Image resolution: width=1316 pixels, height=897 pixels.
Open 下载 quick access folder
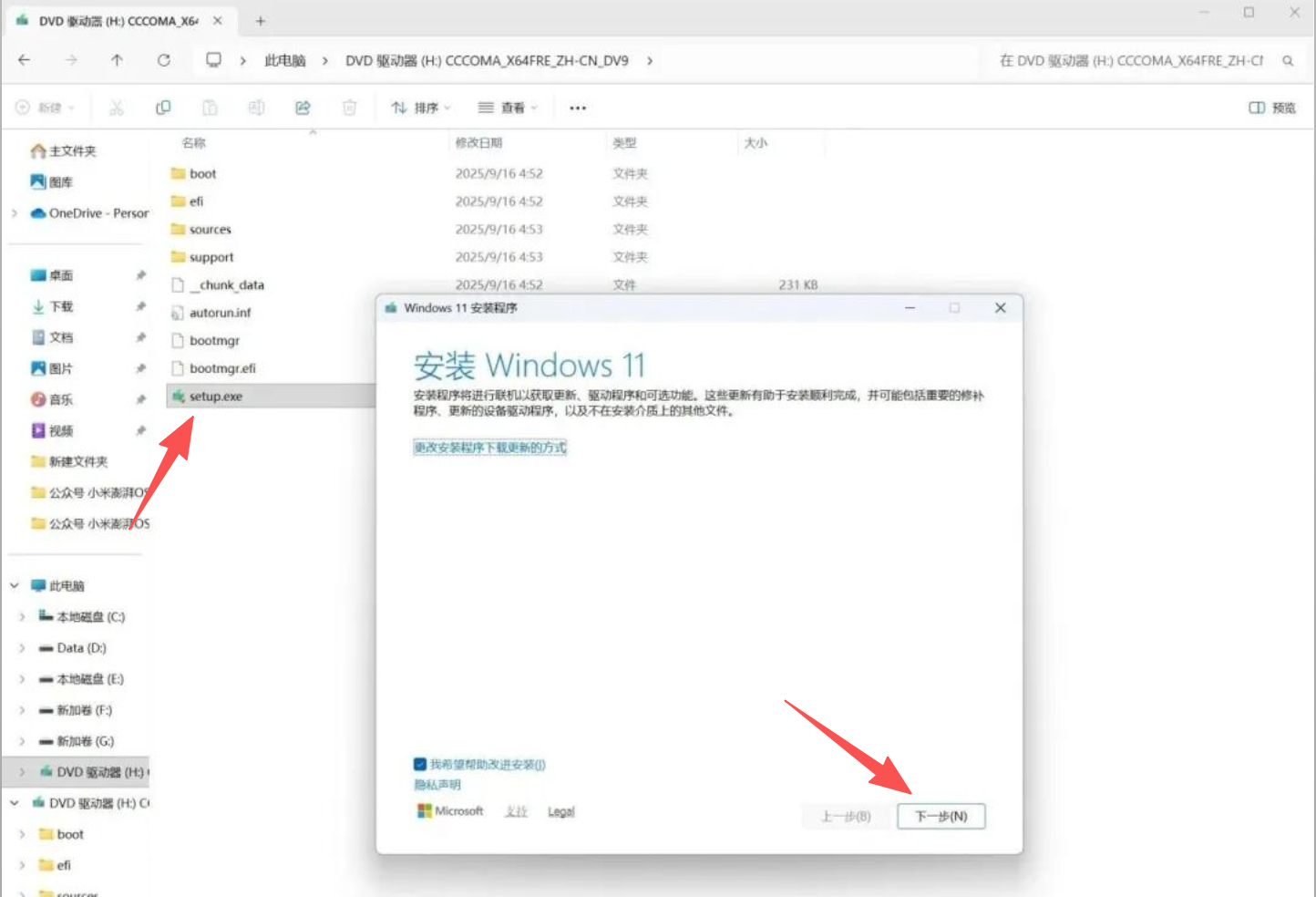pyautogui.click(x=52, y=306)
